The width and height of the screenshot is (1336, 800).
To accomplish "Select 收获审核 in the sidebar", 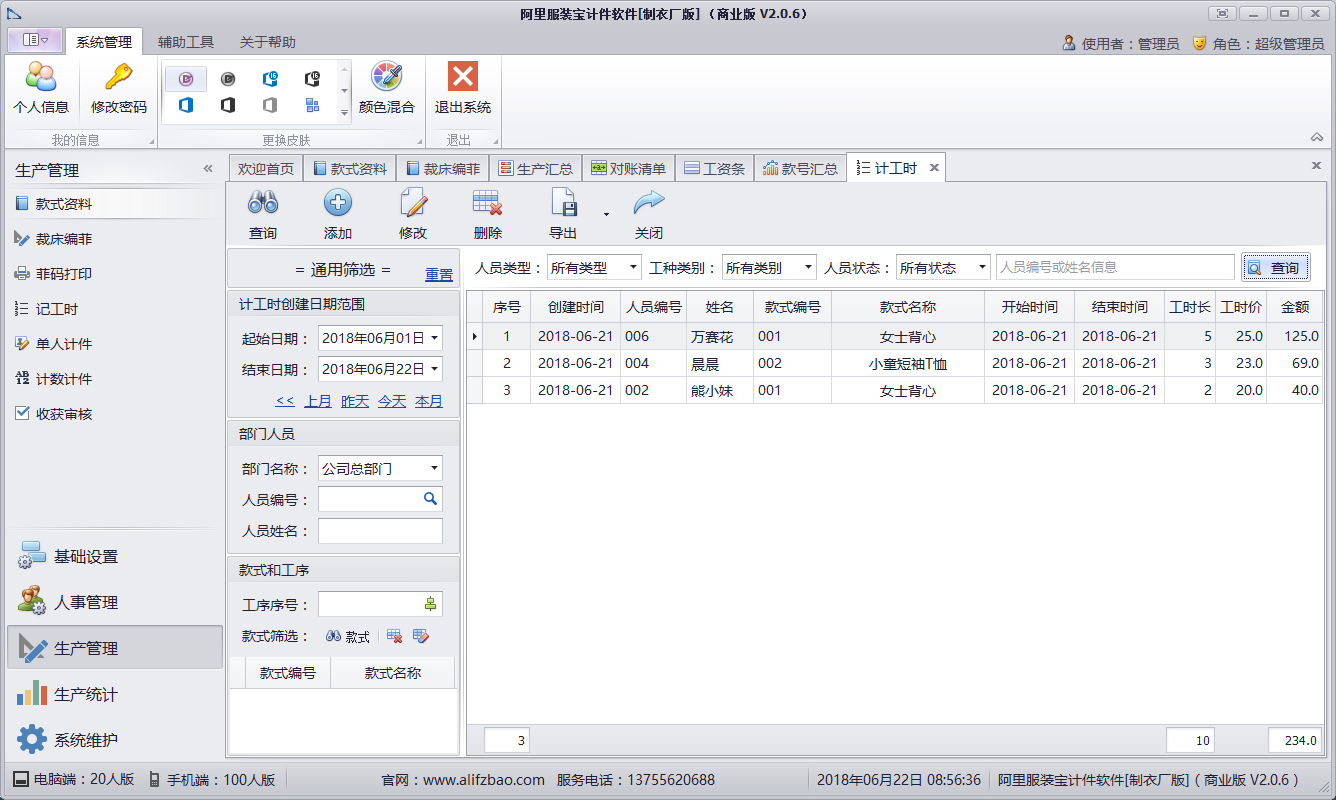I will pyautogui.click(x=64, y=414).
